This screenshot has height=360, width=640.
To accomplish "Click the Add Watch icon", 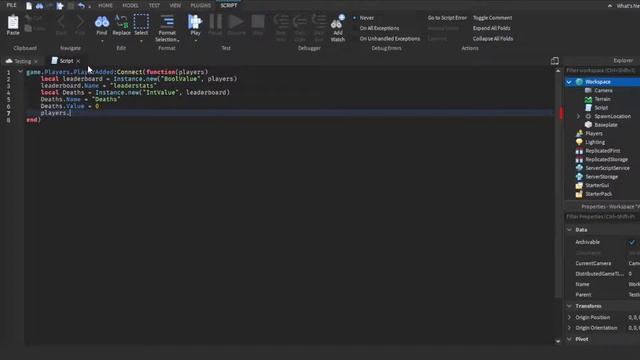I will click(338, 22).
